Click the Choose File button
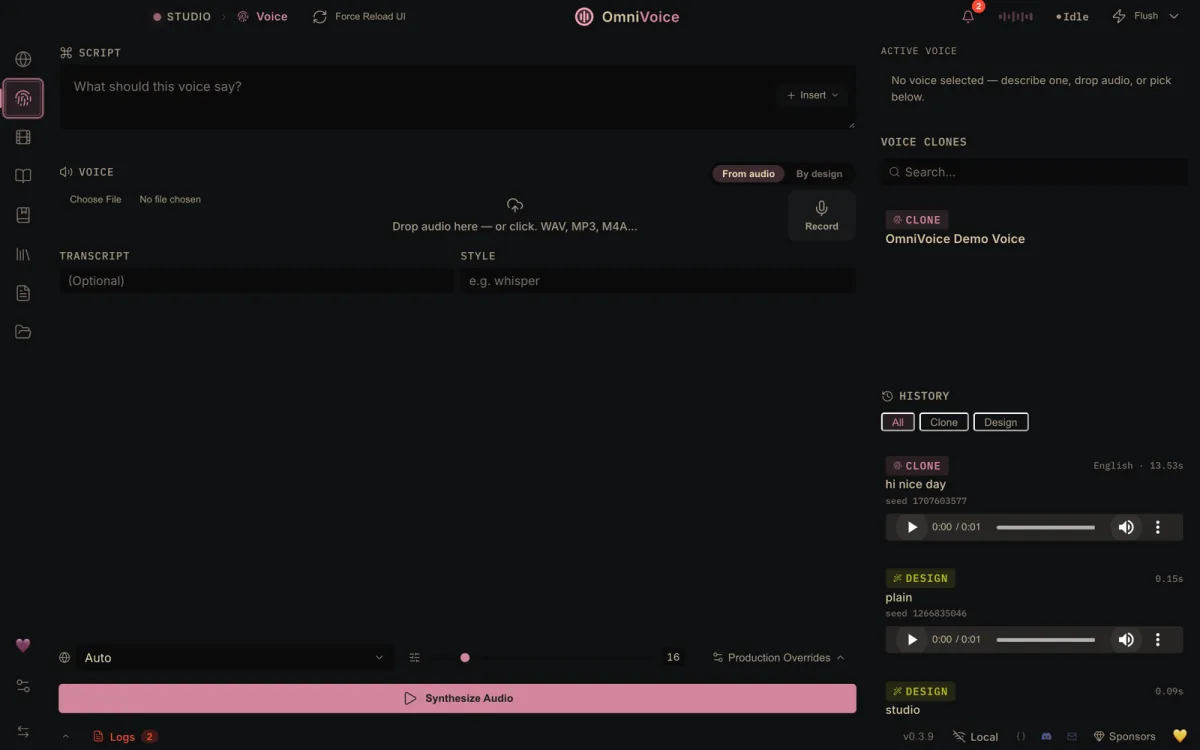Screen dimensions: 1200x750 [x=95, y=199]
